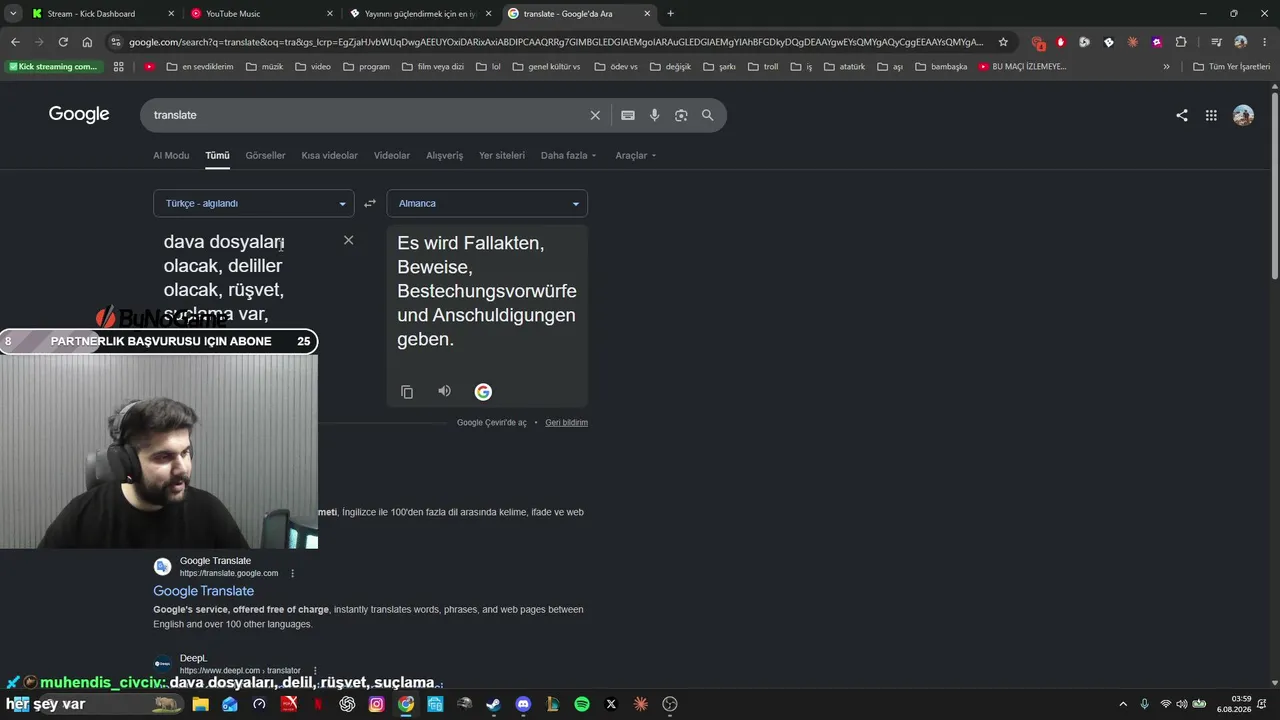Open the DeepL result options menu
The image size is (1280, 720).
(315, 670)
